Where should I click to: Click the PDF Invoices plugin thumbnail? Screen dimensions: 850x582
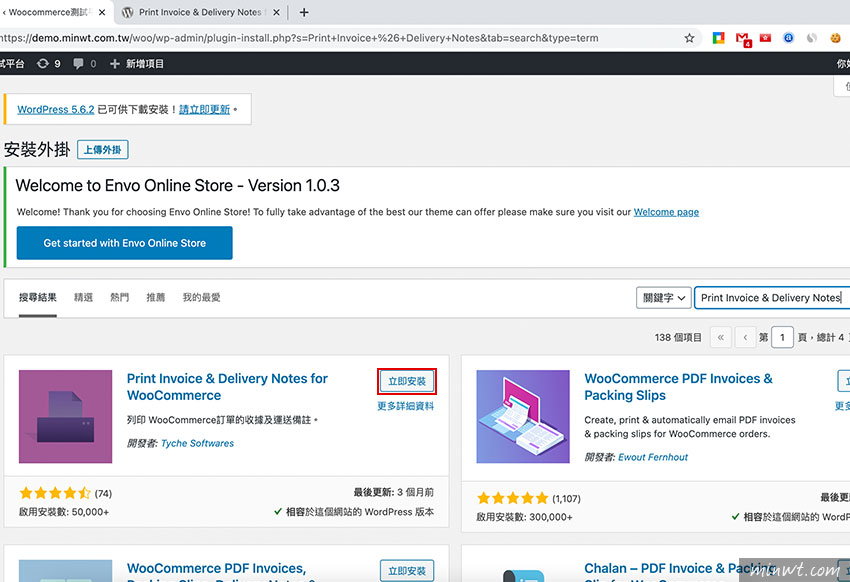pyautogui.click(x=523, y=417)
